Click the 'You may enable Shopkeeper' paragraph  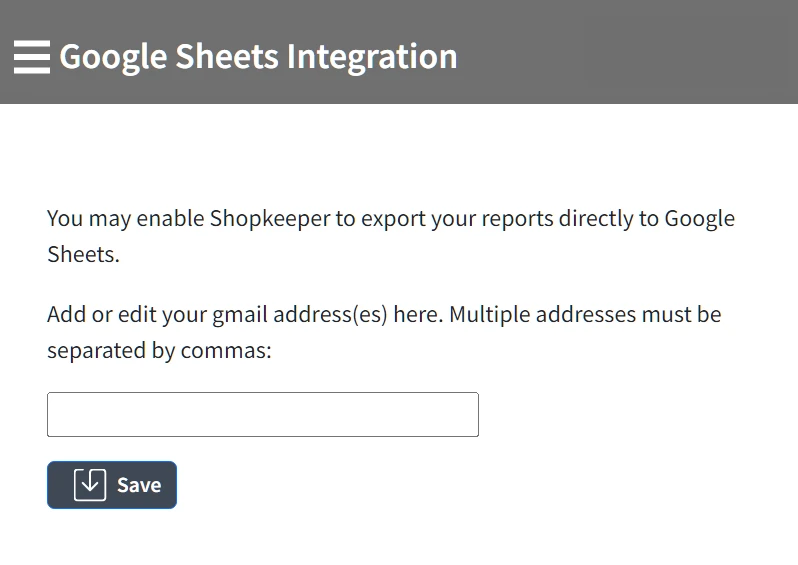click(x=391, y=236)
